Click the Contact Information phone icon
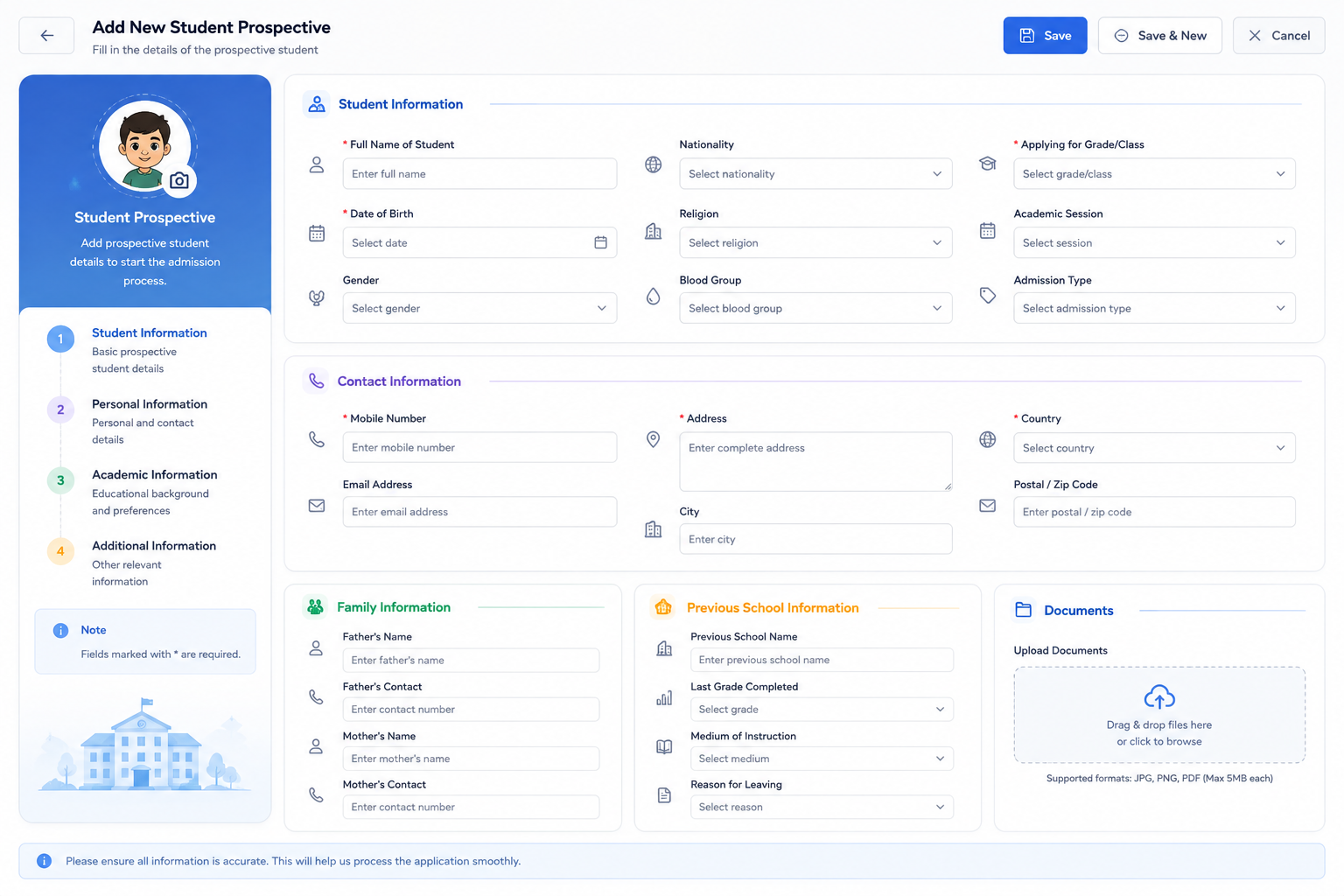 (x=317, y=381)
